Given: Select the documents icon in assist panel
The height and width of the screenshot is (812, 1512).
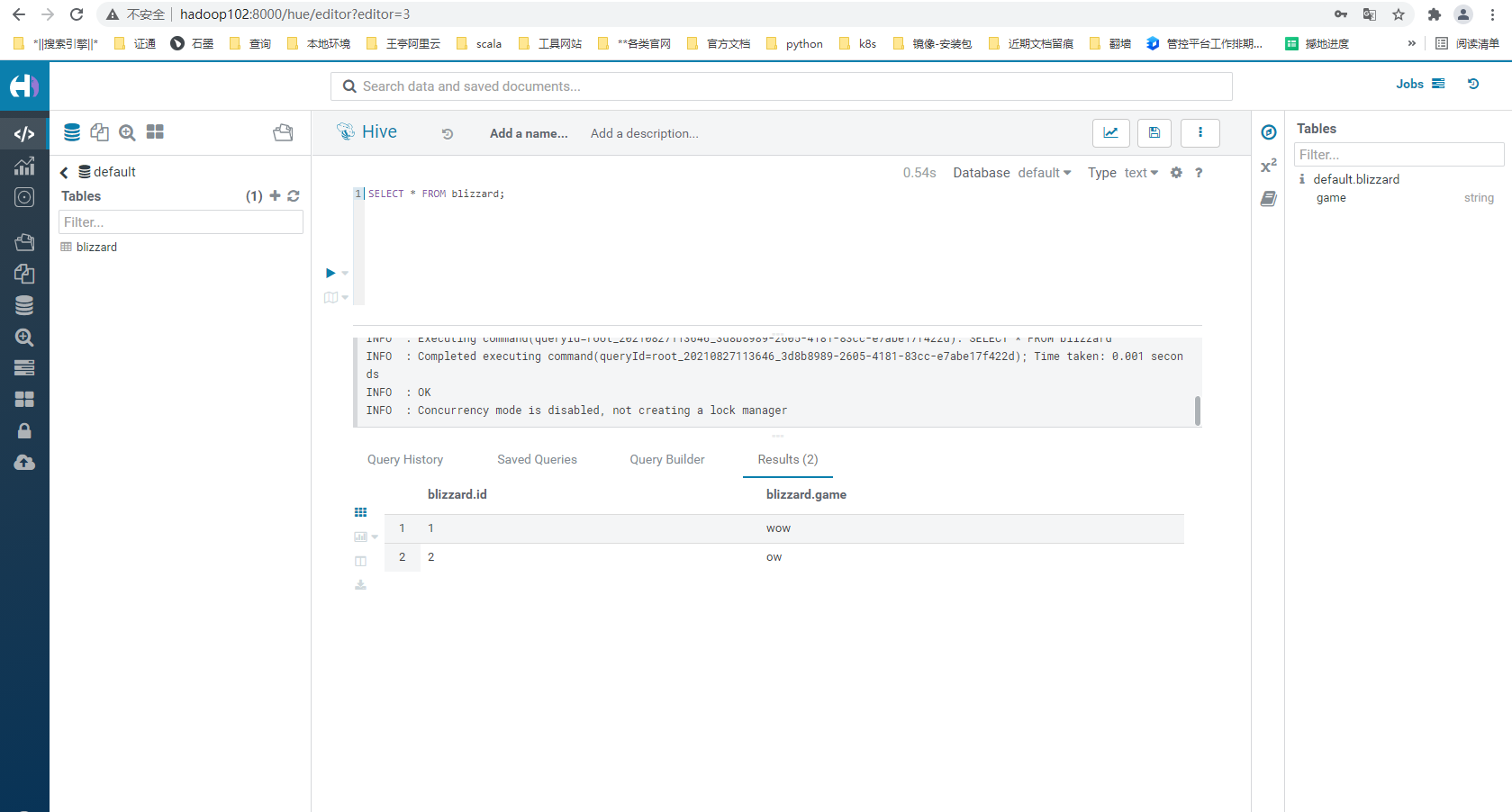Looking at the screenshot, I should 99,132.
